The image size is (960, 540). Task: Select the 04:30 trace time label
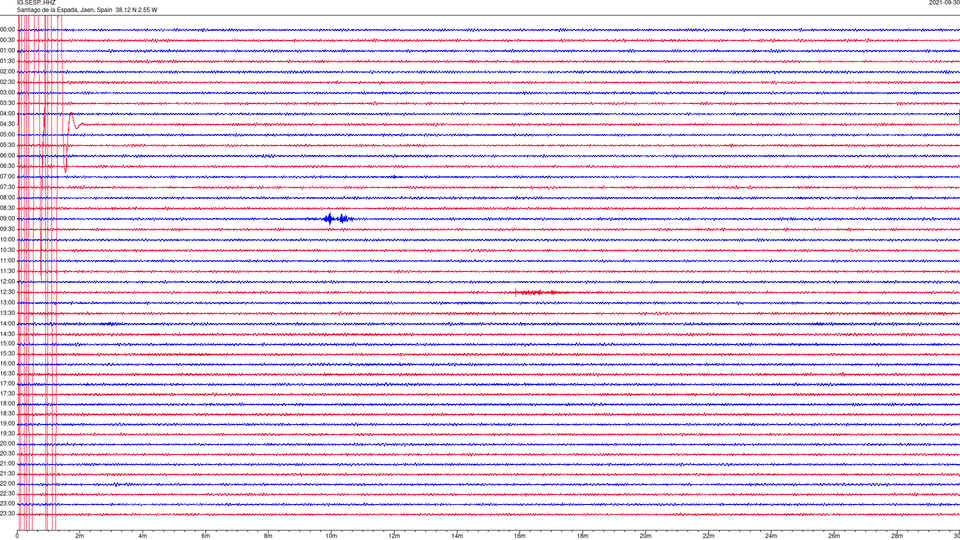[x=7, y=124]
